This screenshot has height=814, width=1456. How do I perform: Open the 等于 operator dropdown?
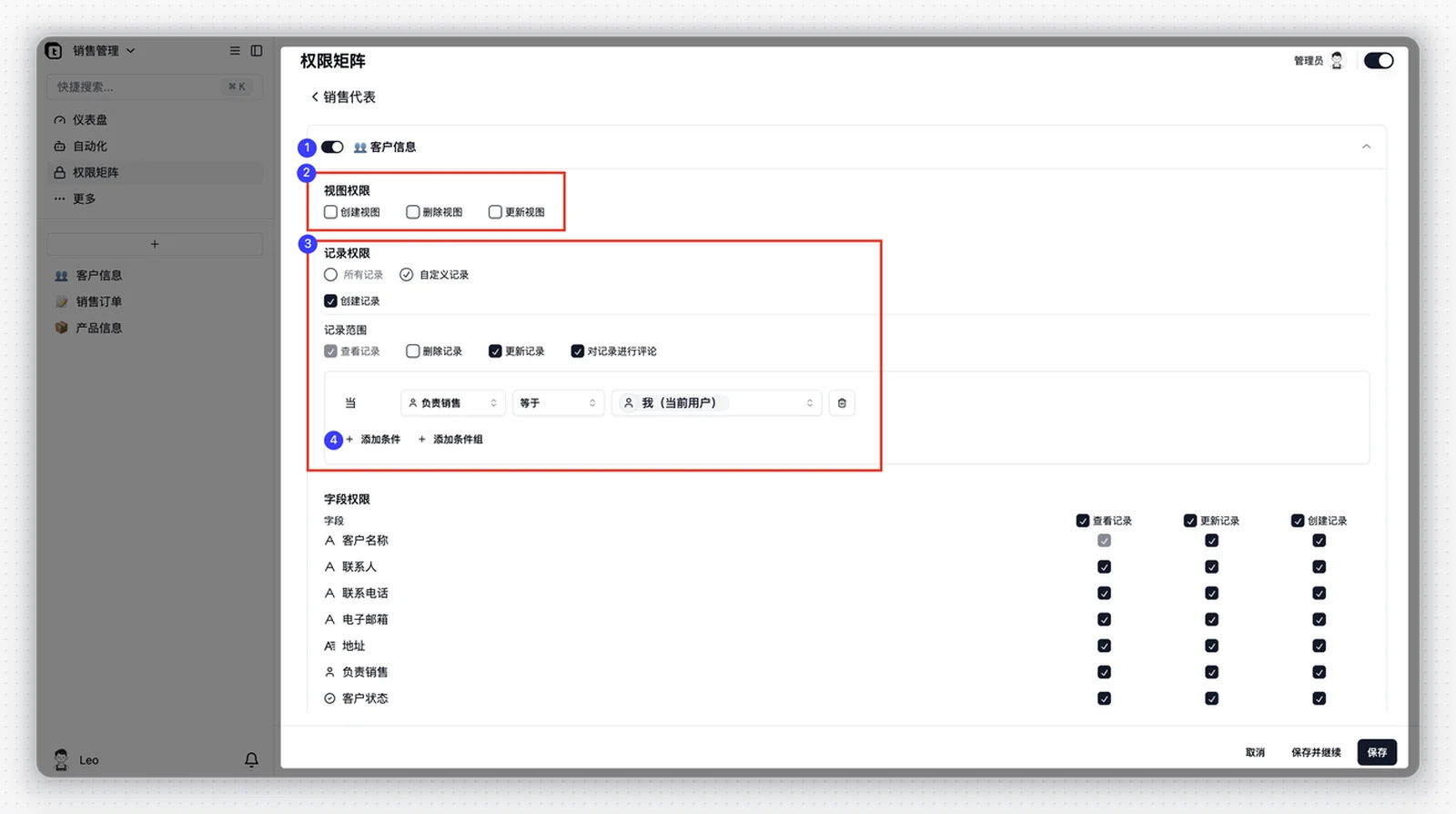(x=558, y=403)
